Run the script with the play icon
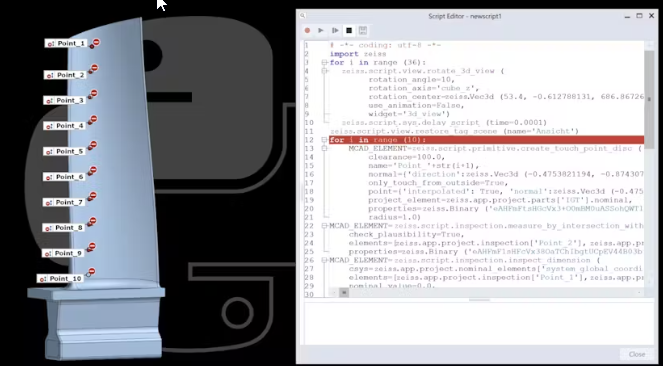The width and height of the screenshot is (663, 366). point(321,30)
